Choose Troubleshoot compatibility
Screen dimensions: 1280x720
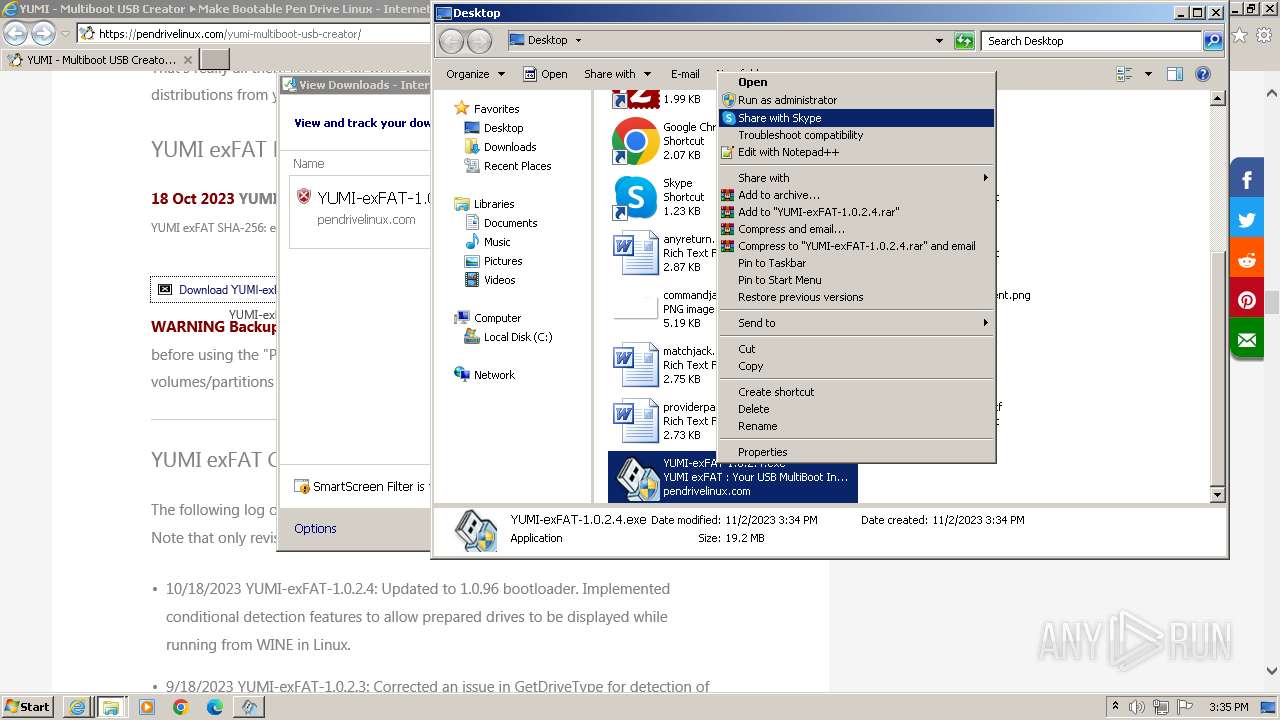[856, 135]
